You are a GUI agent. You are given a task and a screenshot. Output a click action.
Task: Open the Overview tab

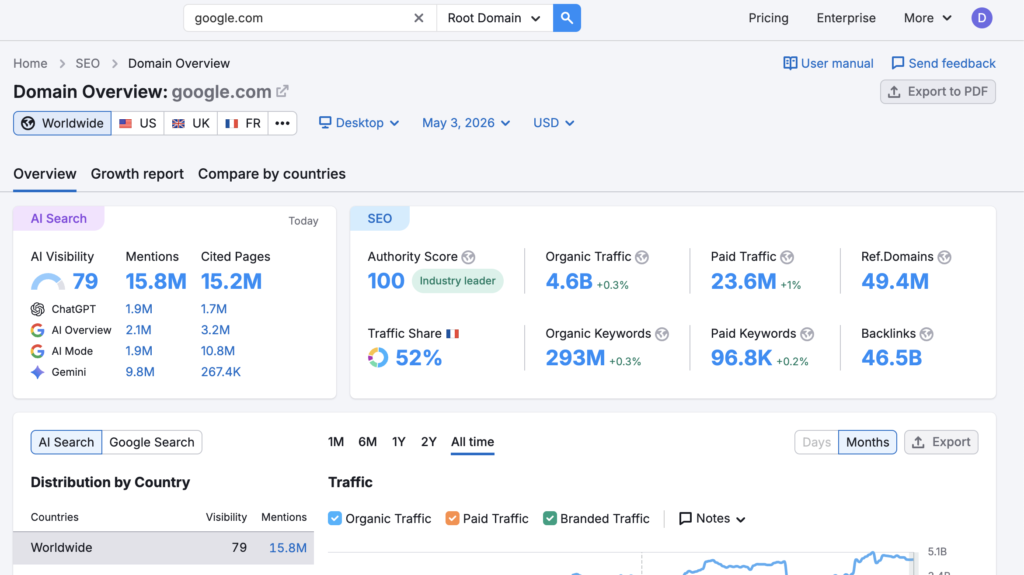[44, 174]
